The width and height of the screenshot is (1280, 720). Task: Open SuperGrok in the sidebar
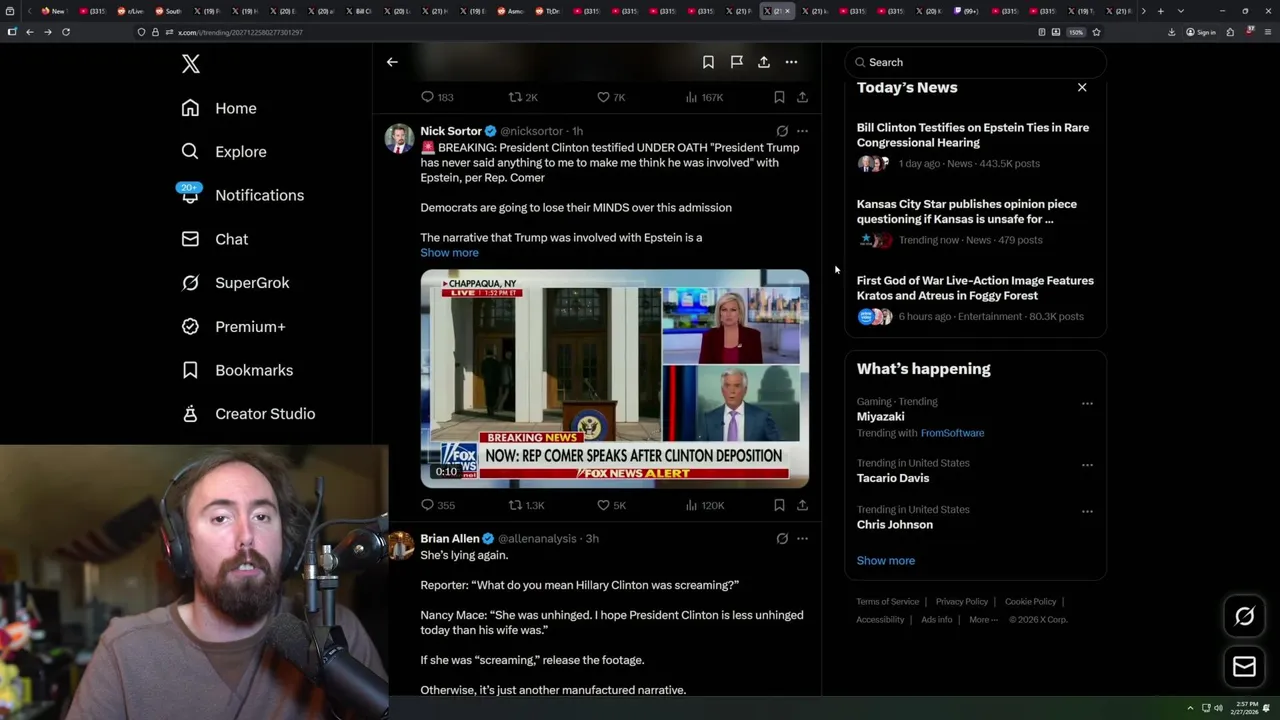(235, 283)
